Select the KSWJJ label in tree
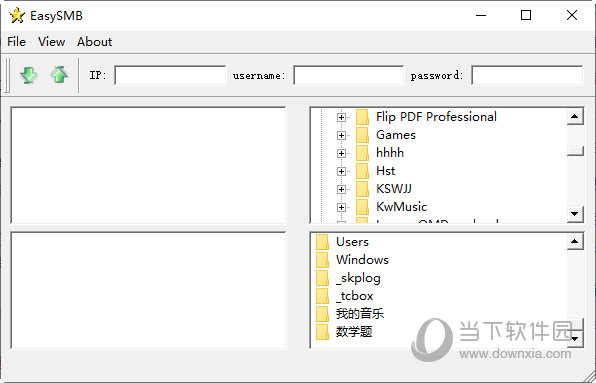 point(394,189)
